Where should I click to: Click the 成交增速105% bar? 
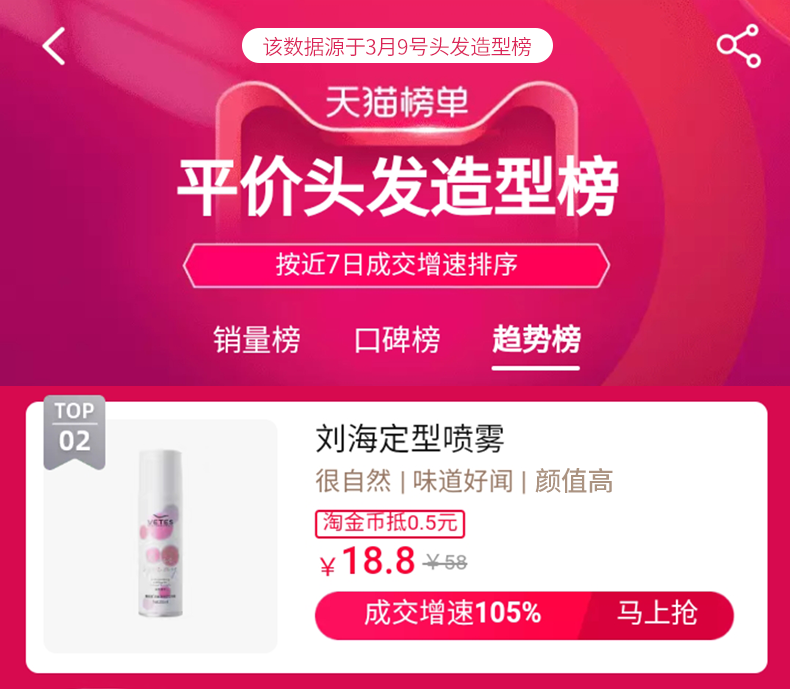pos(452,614)
